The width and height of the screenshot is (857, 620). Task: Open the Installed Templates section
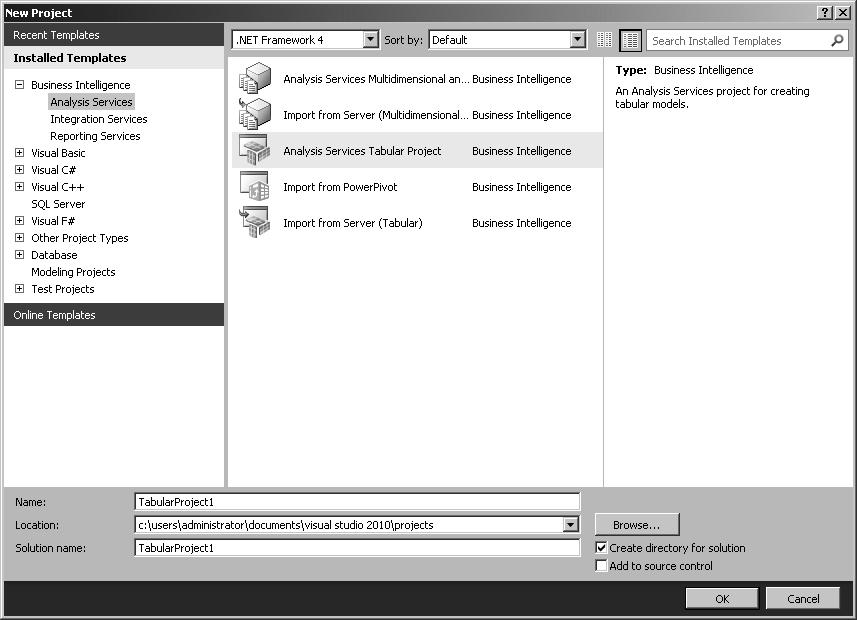point(114,57)
